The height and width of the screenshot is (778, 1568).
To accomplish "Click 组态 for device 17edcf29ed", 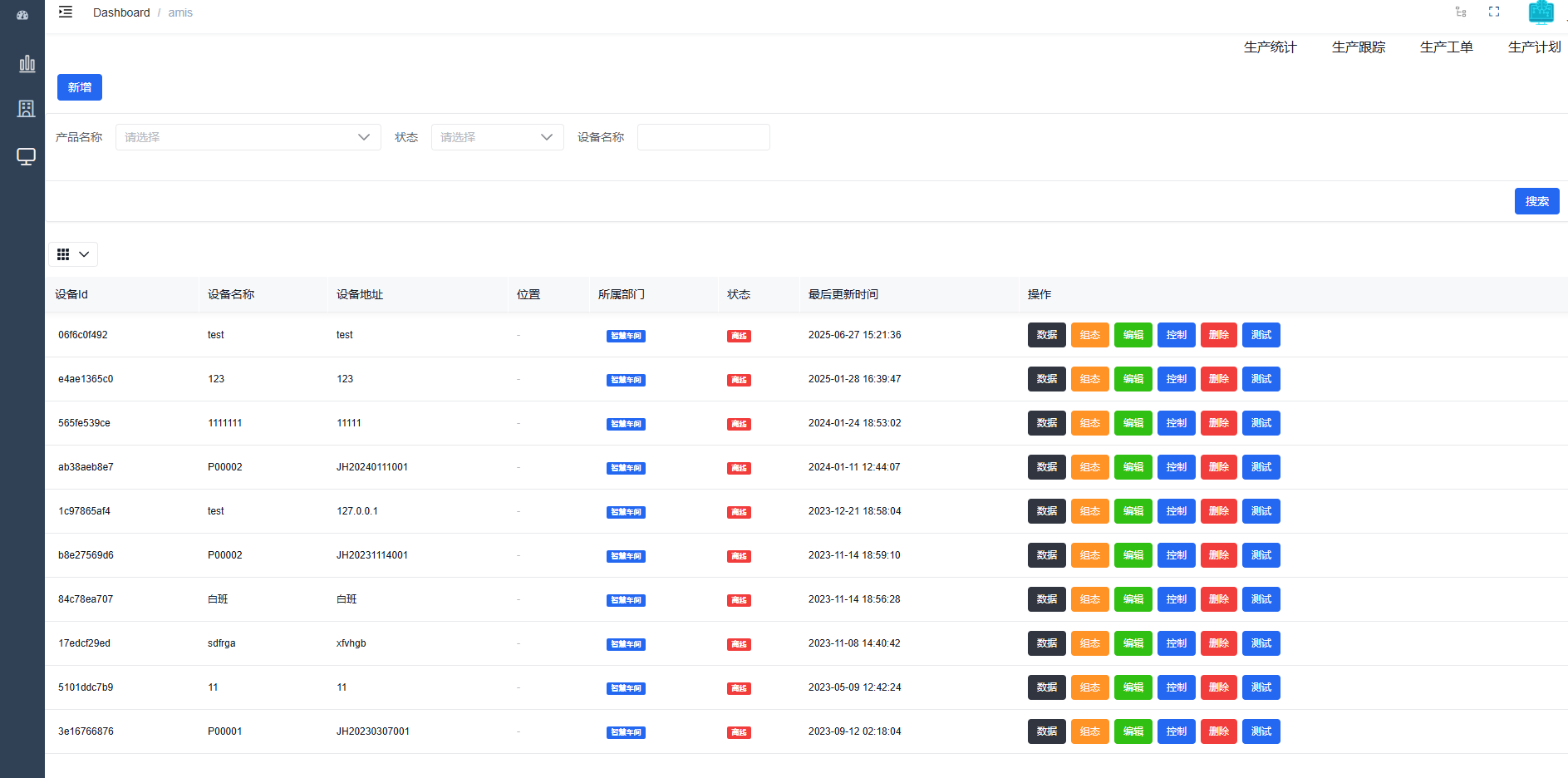I will (x=1090, y=643).
